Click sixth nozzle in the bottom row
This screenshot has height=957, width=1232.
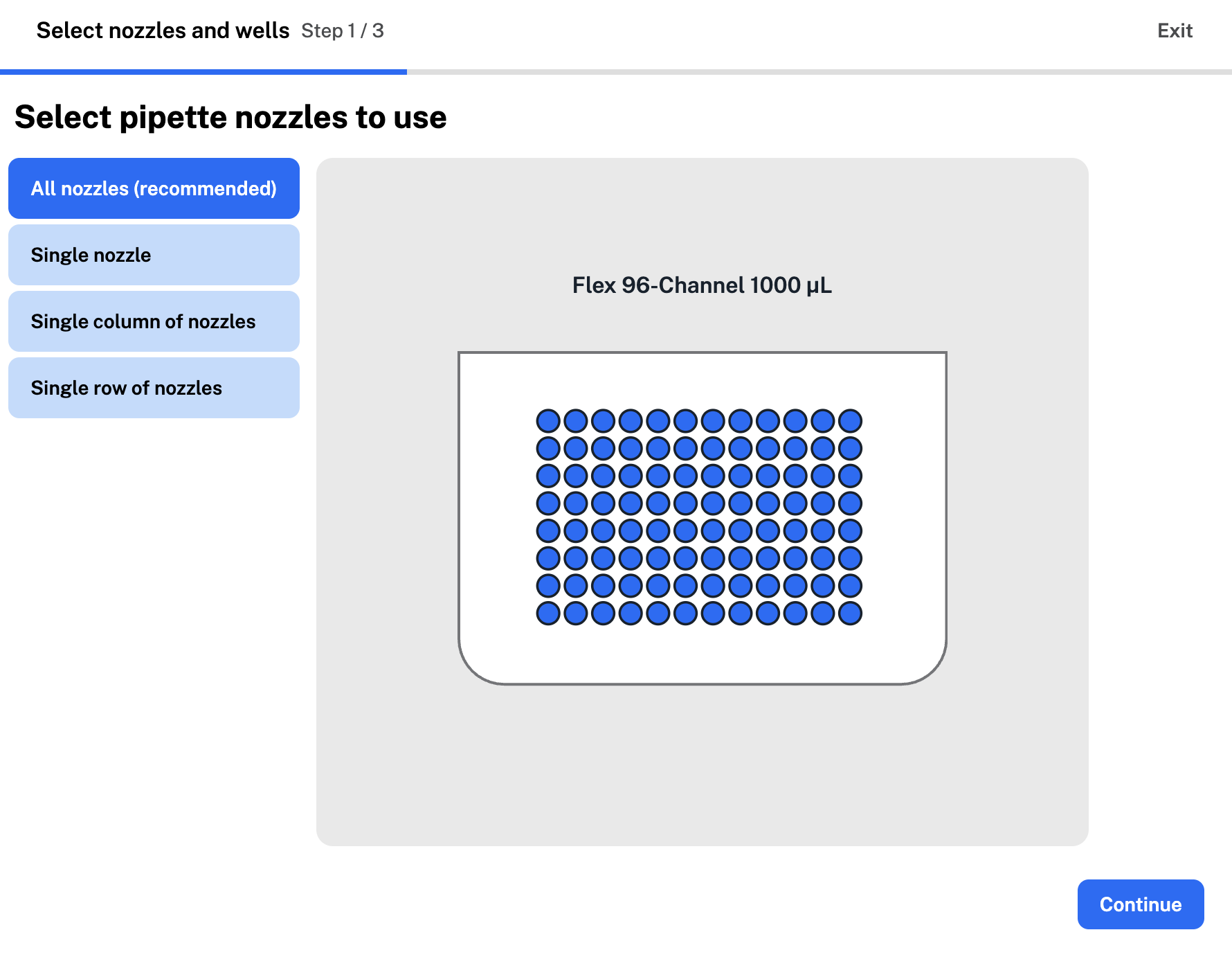point(685,613)
